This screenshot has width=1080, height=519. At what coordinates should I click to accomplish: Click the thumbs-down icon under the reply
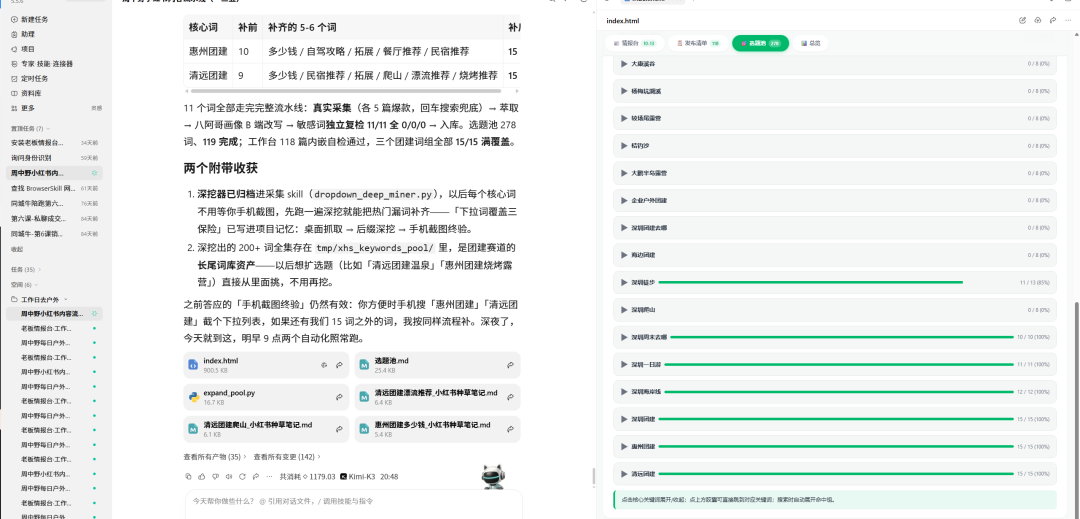[215, 476]
